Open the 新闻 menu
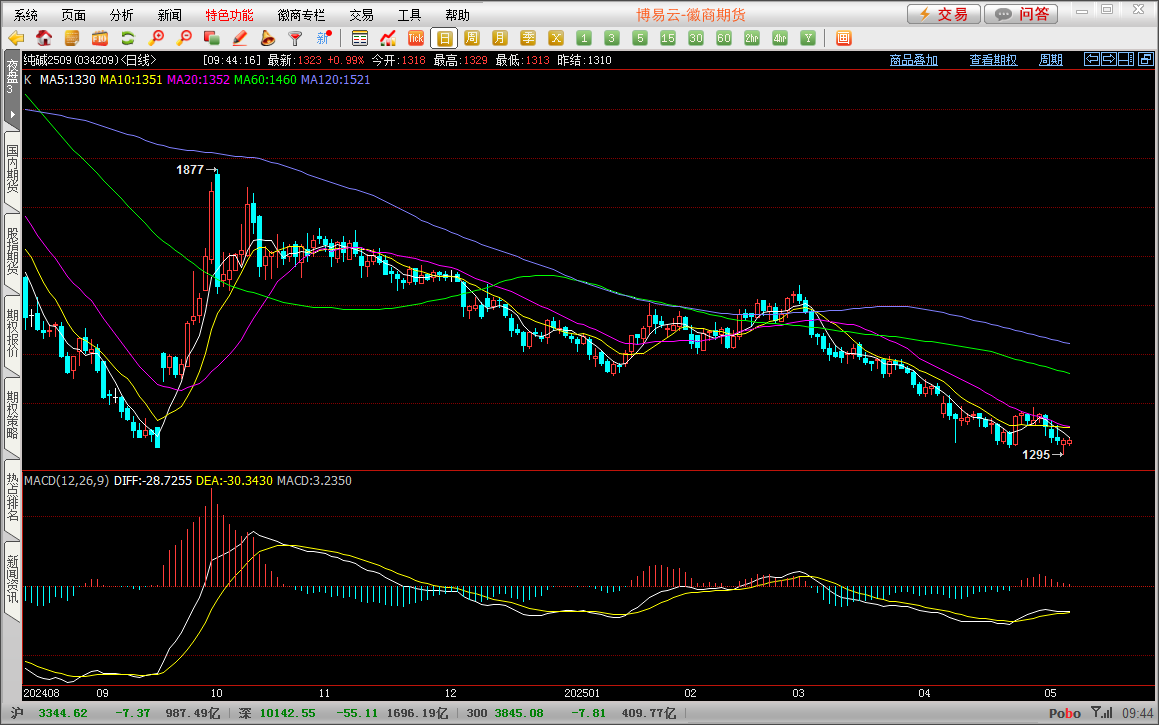Image resolution: width=1159 pixels, height=725 pixels. (x=169, y=15)
